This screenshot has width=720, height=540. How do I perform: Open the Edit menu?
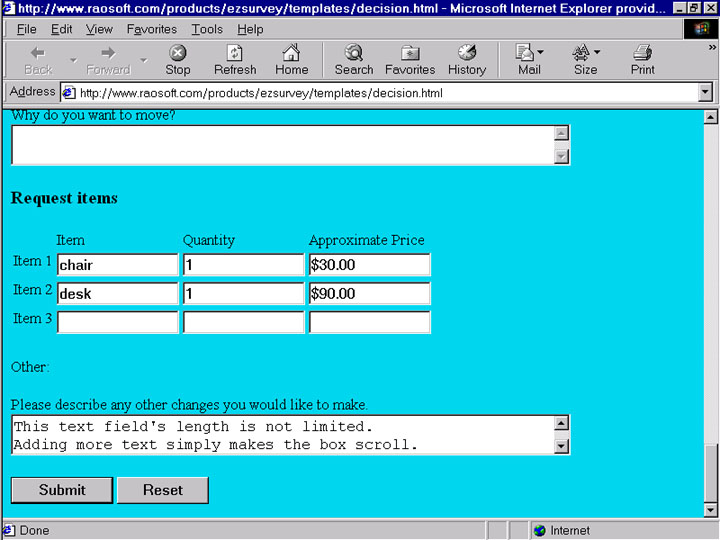(61, 29)
